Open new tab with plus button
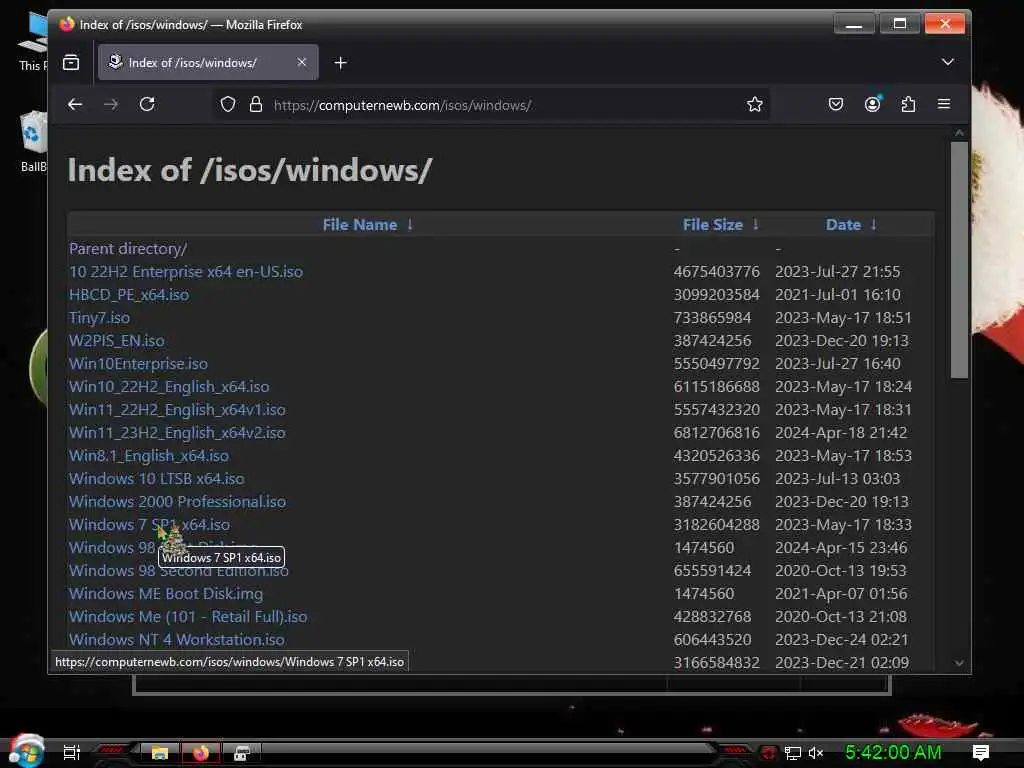 340,63
